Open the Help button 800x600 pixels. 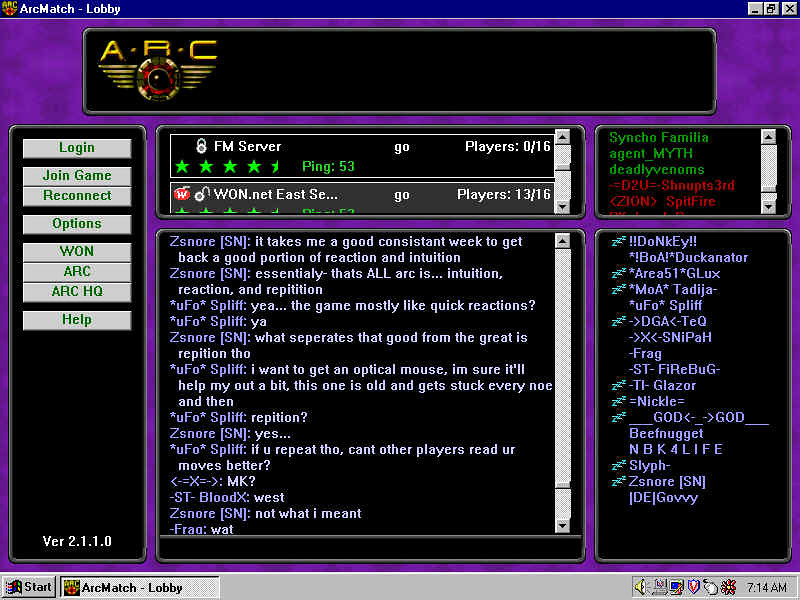[x=77, y=320]
